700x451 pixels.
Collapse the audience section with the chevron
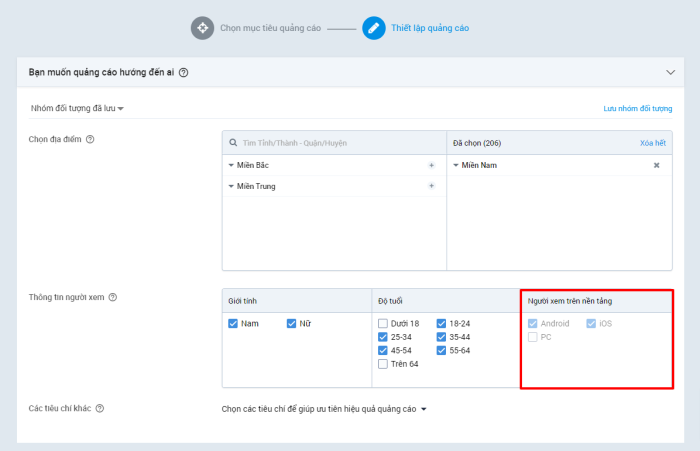(671, 72)
